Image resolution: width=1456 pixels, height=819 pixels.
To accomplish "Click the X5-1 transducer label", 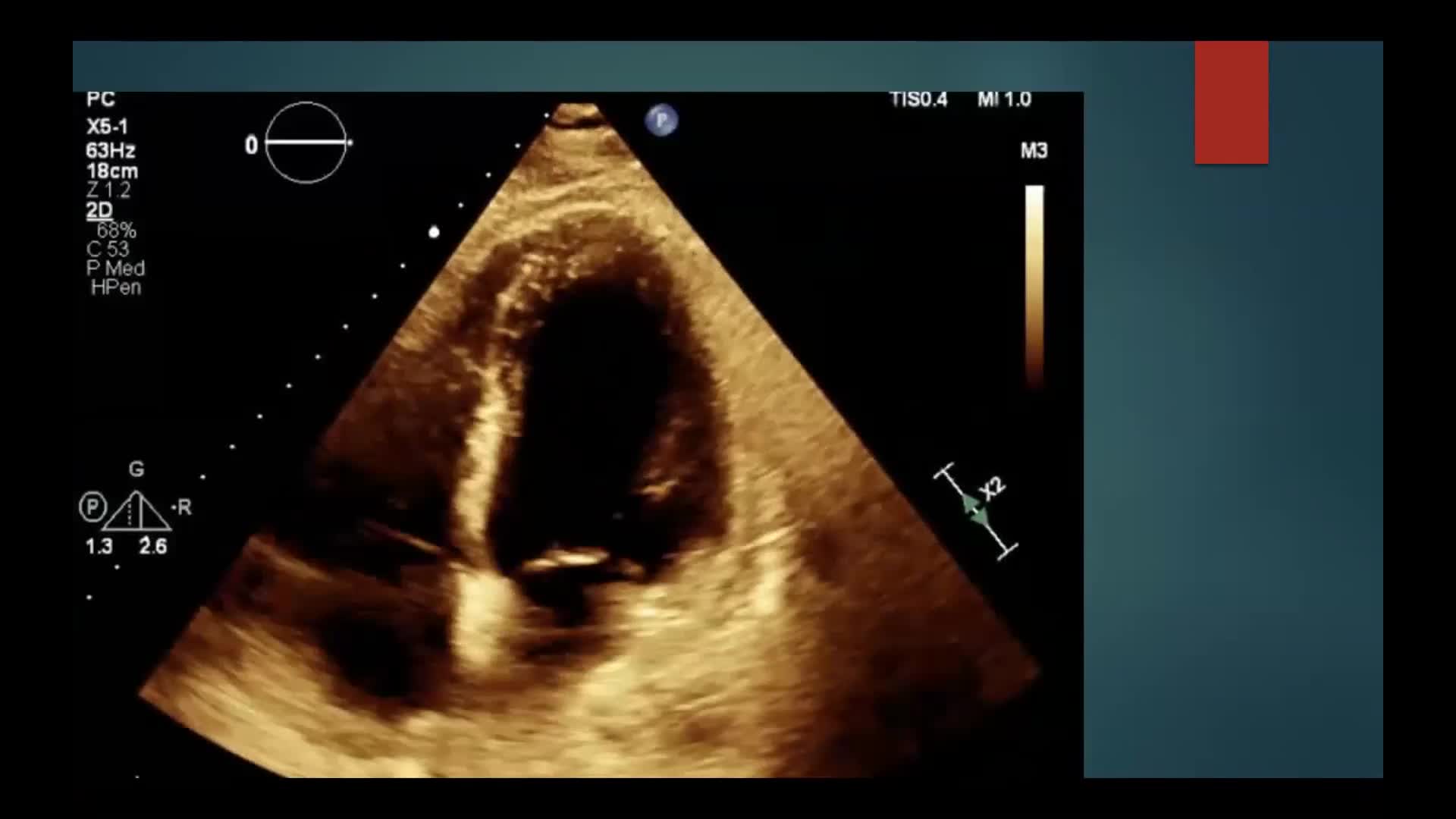I will click(x=107, y=127).
